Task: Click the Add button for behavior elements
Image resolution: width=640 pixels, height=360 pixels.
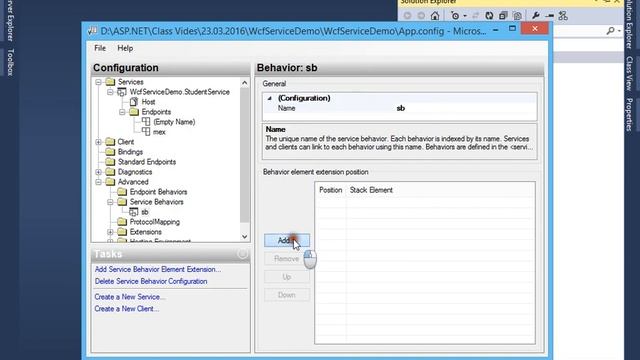Action: (287, 240)
